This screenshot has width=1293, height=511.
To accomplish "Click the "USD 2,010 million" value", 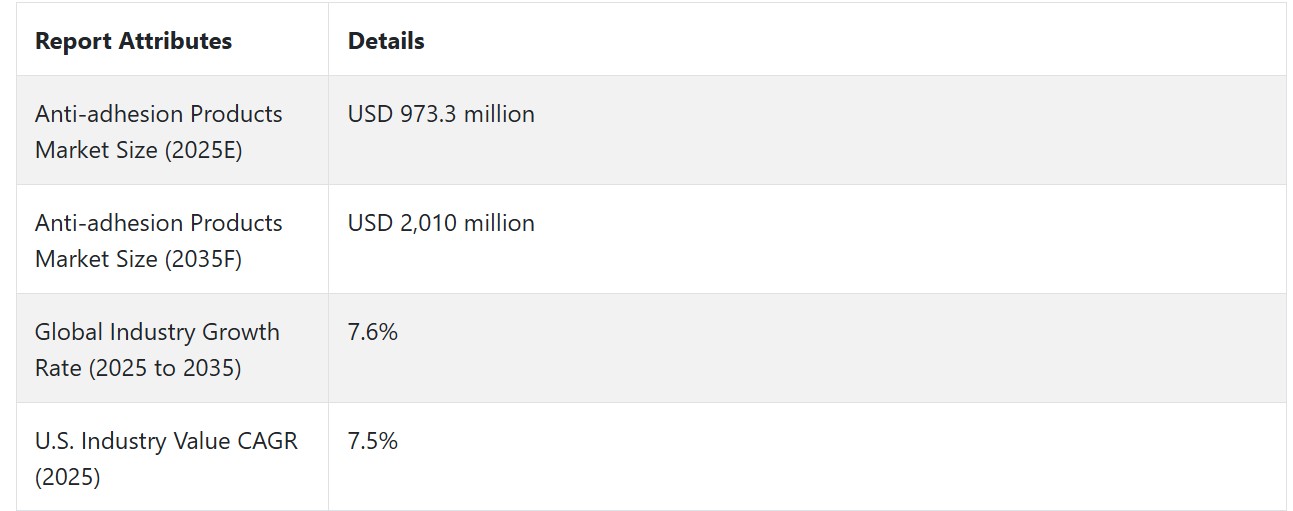I will 441,223.
